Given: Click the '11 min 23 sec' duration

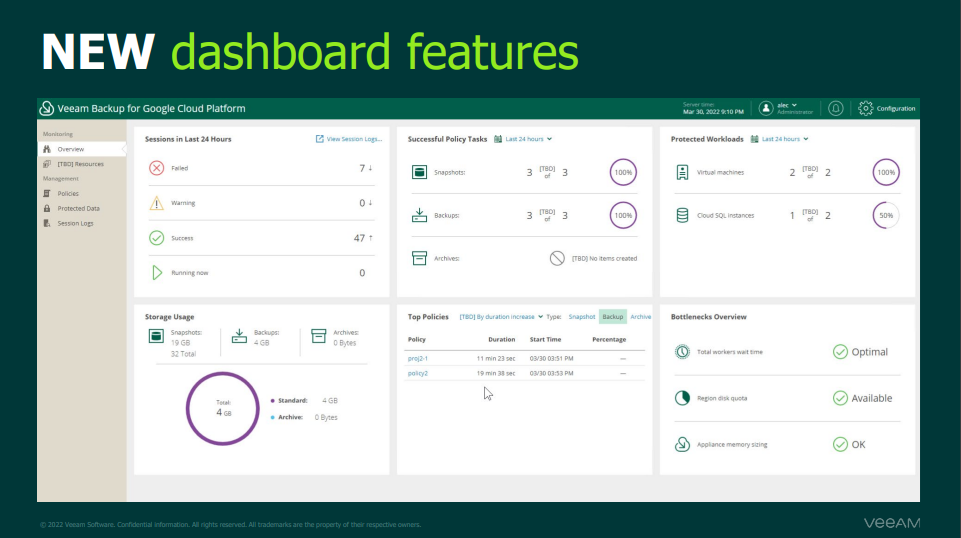Looking at the screenshot, I should pos(496,358).
